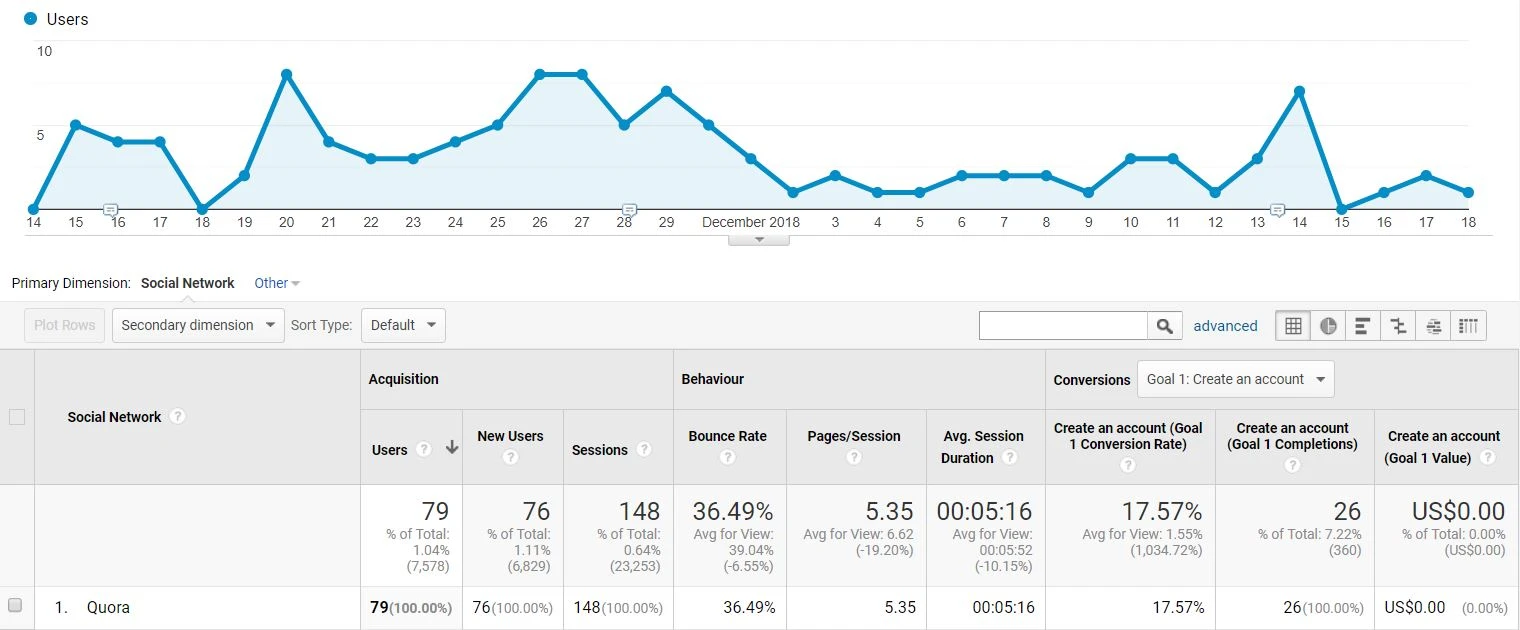Image resolution: width=1520 pixels, height=630 pixels.
Task: Click the search magnifier button
Action: [1163, 326]
